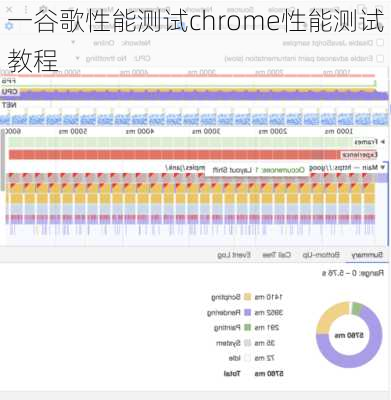Collapse the Main thread track
391x400 pixels.
(382, 167)
